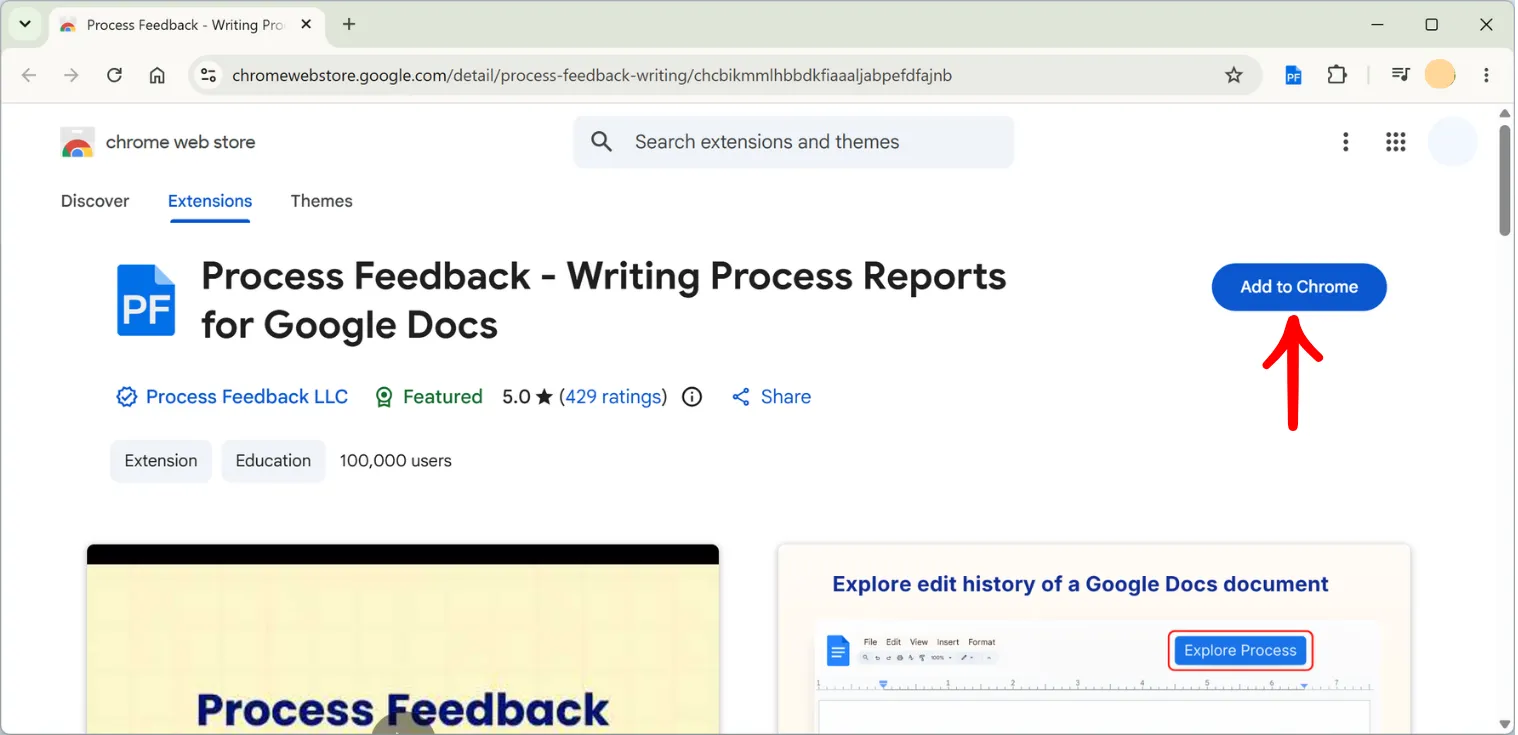Click the 100,000 users text
This screenshot has width=1518, height=735.
pyautogui.click(x=396, y=461)
